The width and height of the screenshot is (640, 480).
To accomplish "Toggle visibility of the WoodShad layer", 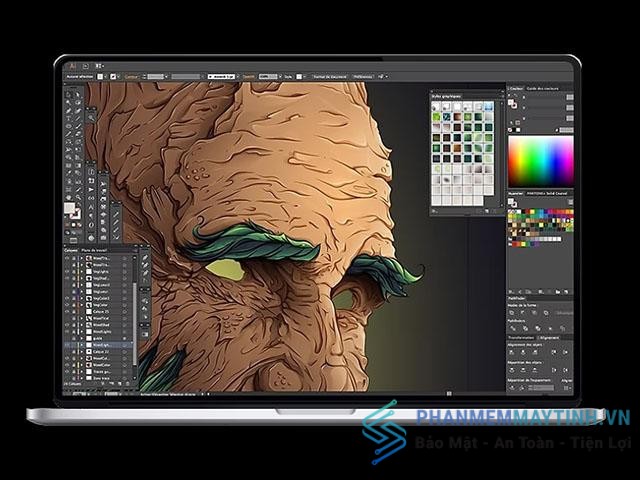I will point(67,325).
